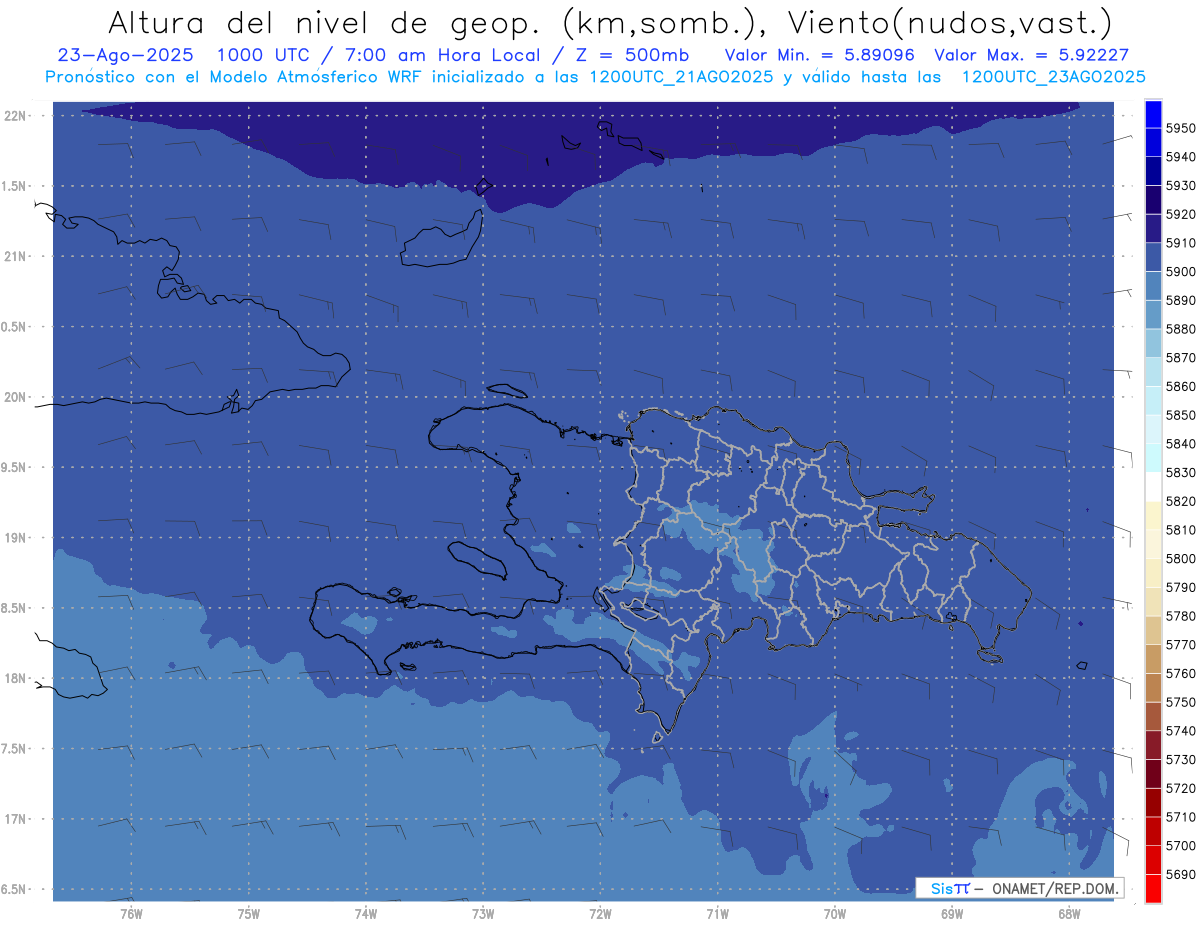Image resolution: width=1200 pixels, height=927 pixels.
Task: Click the 75W longitude axis label
Action: [249, 913]
